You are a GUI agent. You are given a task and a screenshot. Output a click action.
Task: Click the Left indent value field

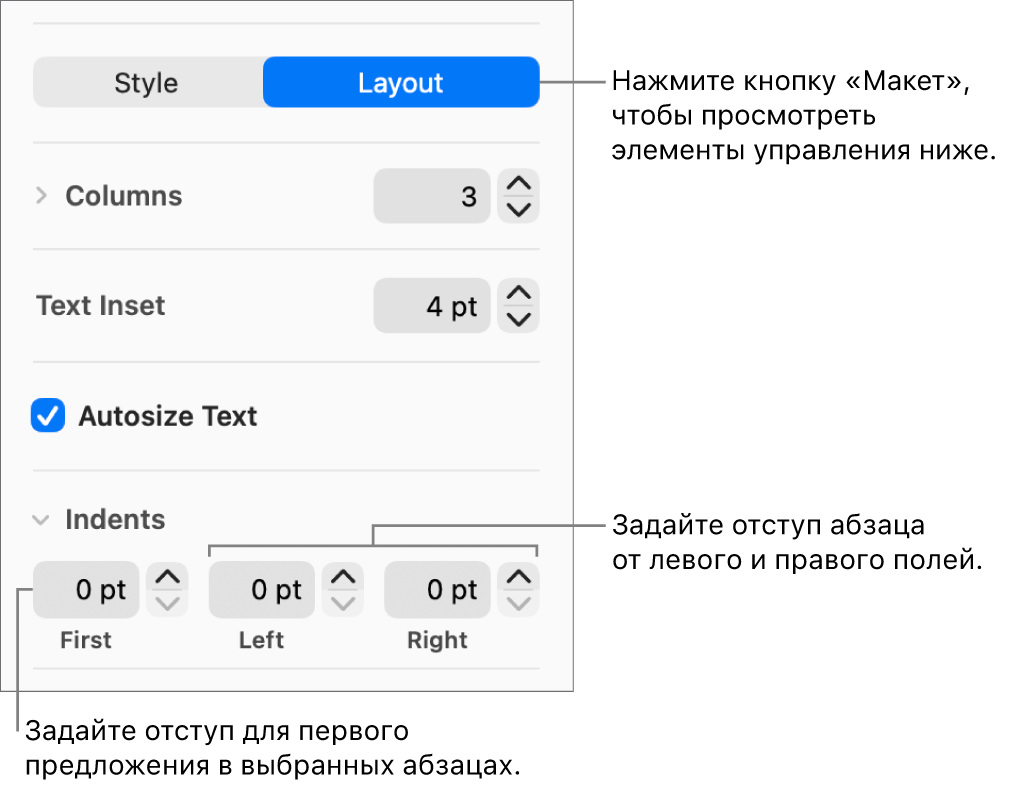point(261,590)
